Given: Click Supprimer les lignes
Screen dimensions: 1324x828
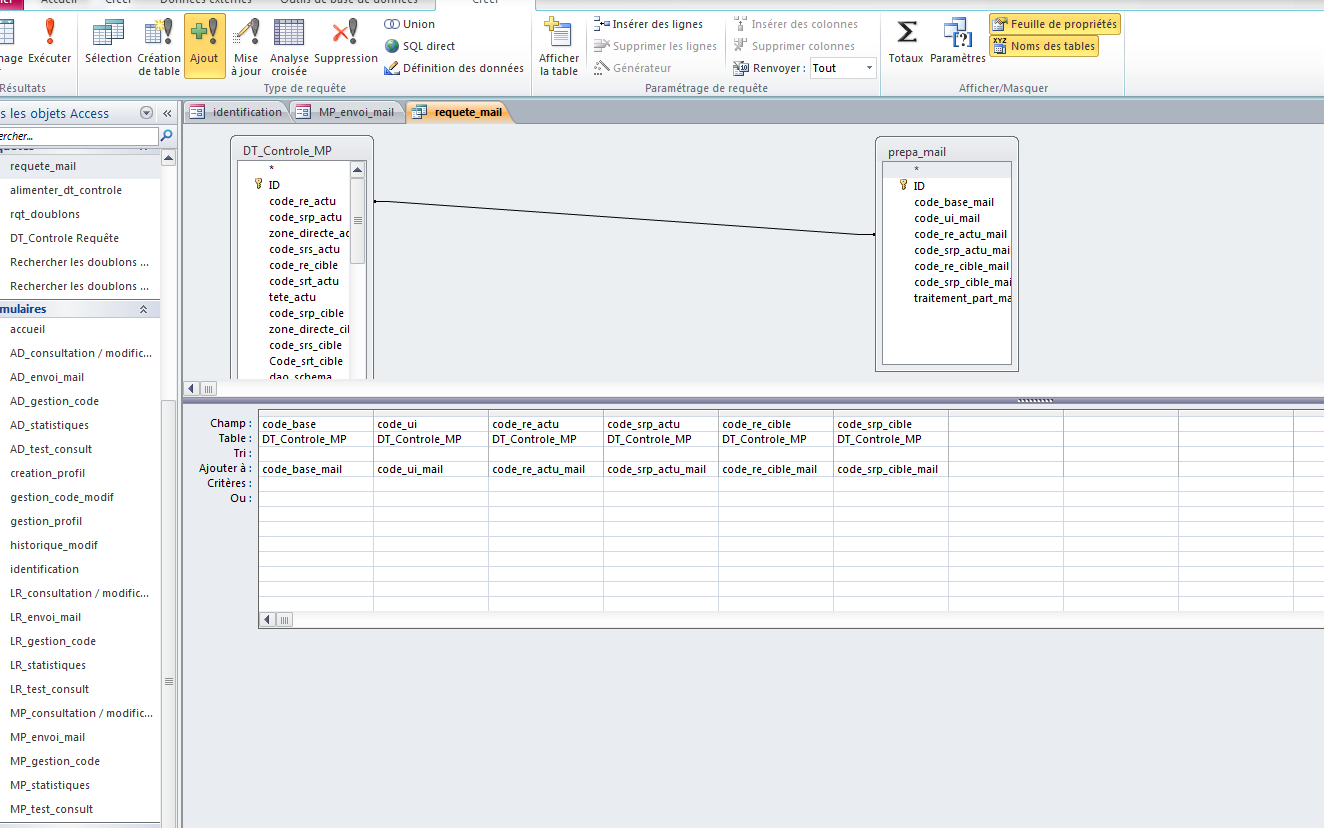Looking at the screenshot, I should click(x=655, y=46).
